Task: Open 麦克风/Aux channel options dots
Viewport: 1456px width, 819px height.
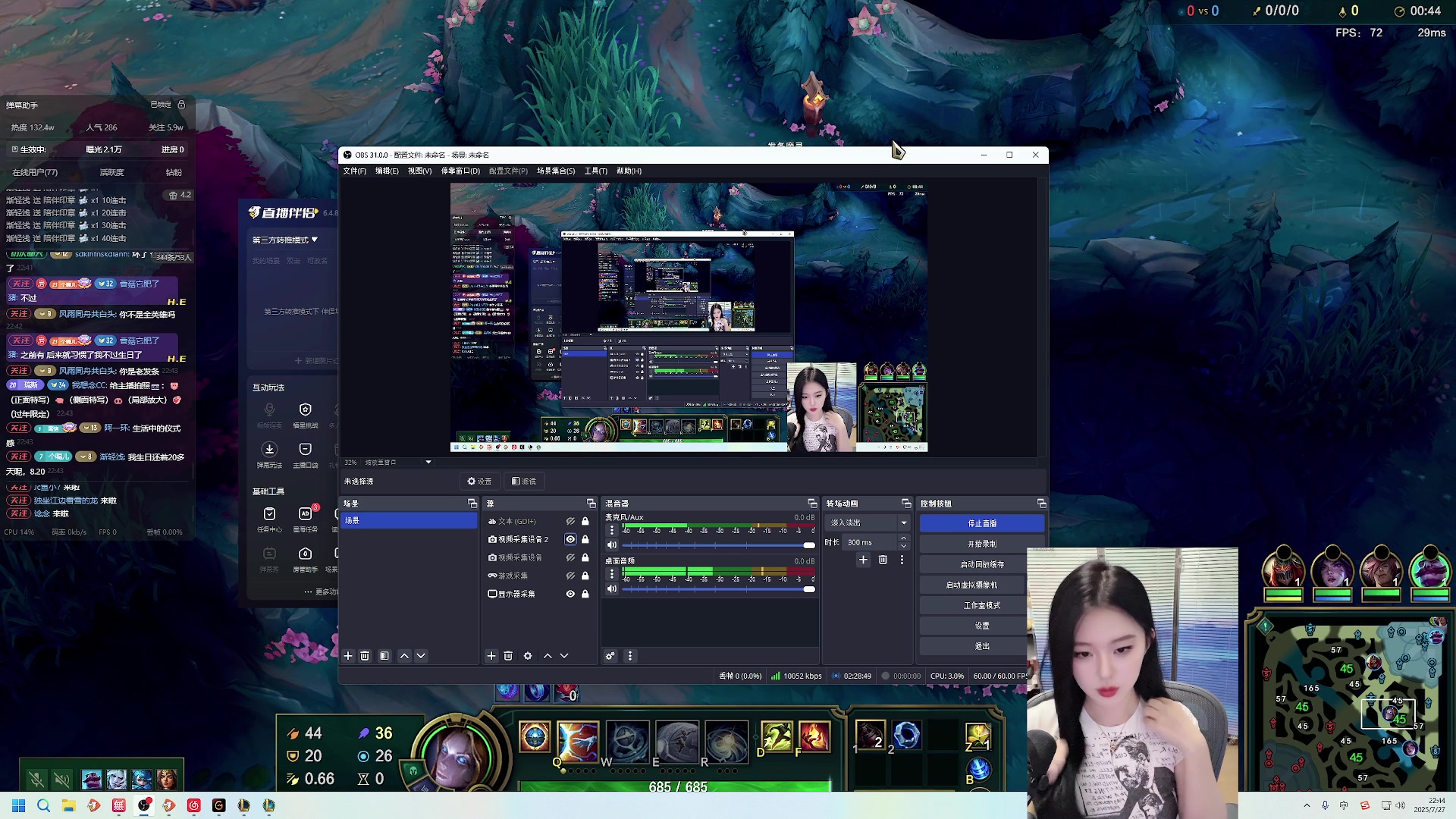Action: click(x=612, y=530)
